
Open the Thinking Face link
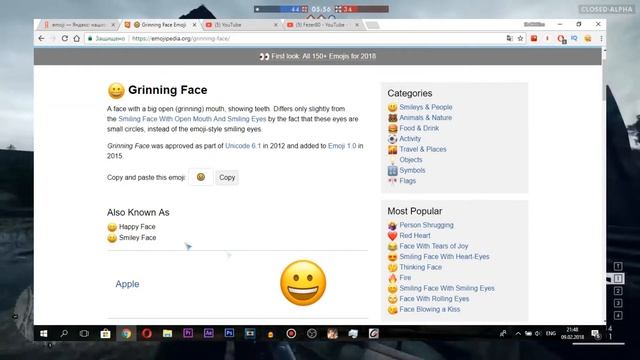420,267
